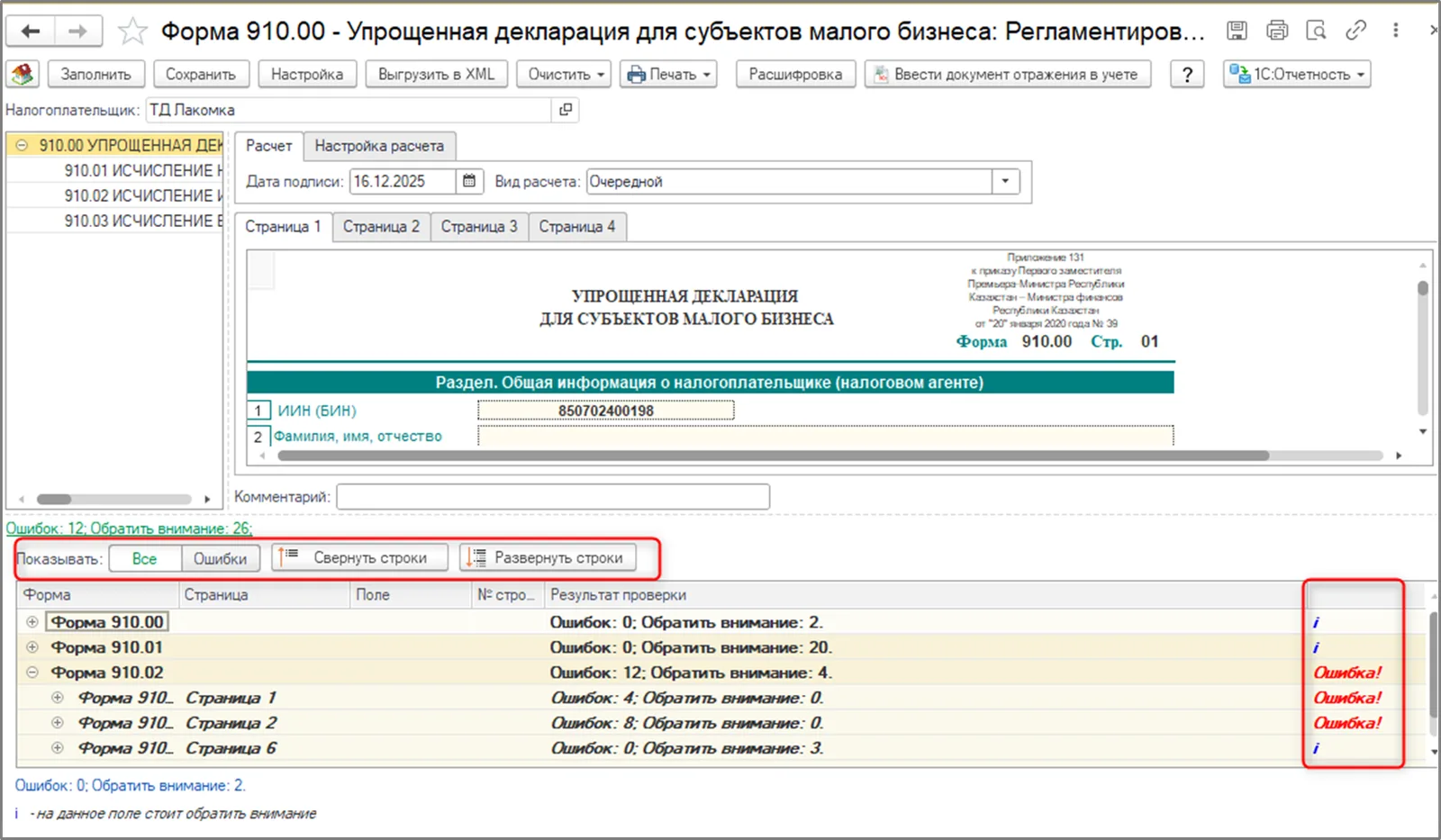Expand the Страница 6 result row
This screenshot has height=840, width=1441.
point(58,748)
